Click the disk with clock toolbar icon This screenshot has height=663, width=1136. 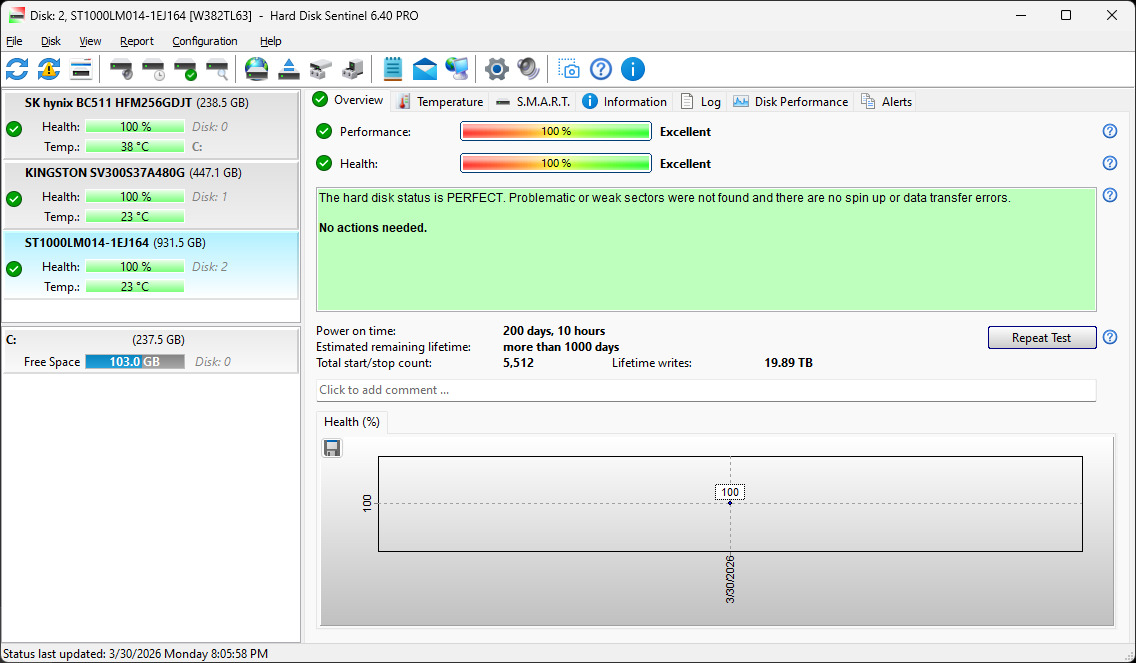pyautogui.click(x=154, y=70)
